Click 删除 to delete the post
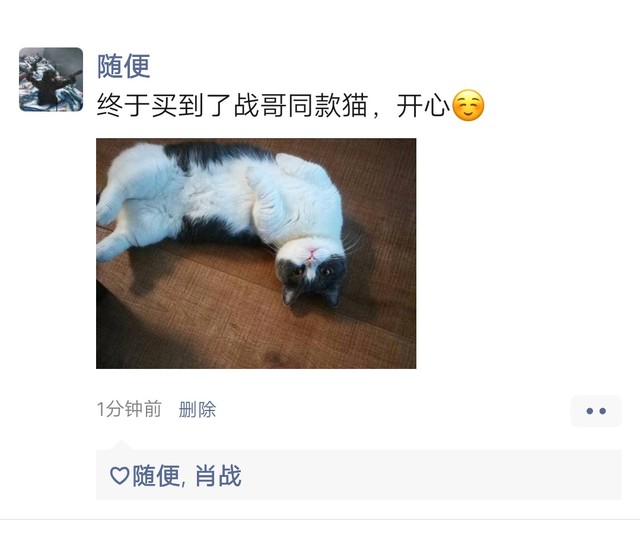The height and width of the screenshot is (538, 640). 197,409
